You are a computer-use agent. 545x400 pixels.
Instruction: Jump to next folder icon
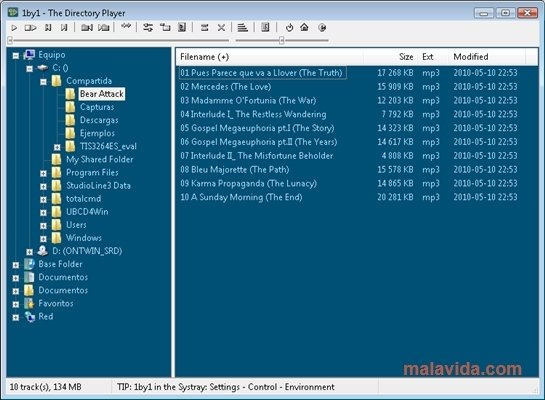click(x=104, y=27)
